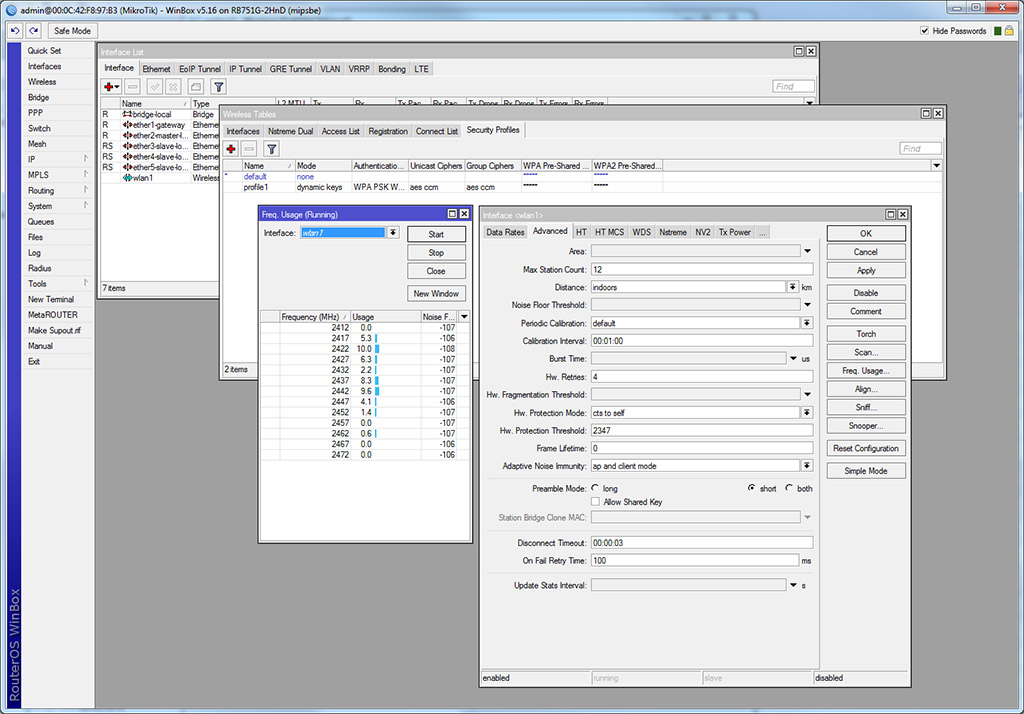Click the Max Station Count input field

pos(700,269)
